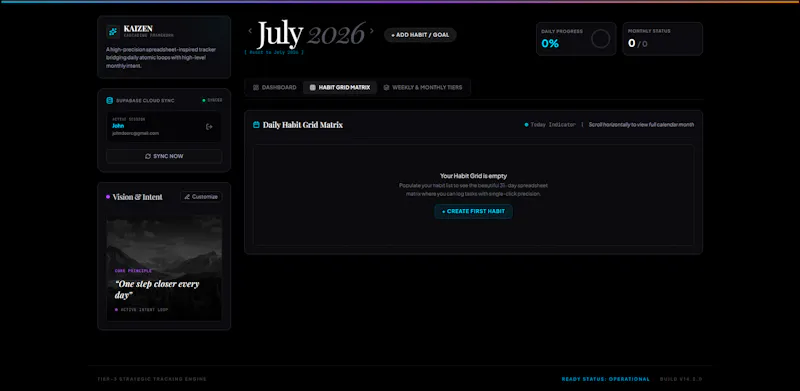The height and width of the screenshot is (391, 800).
Task: Click Reset to July 2026 link
Action: pos(274,53)
